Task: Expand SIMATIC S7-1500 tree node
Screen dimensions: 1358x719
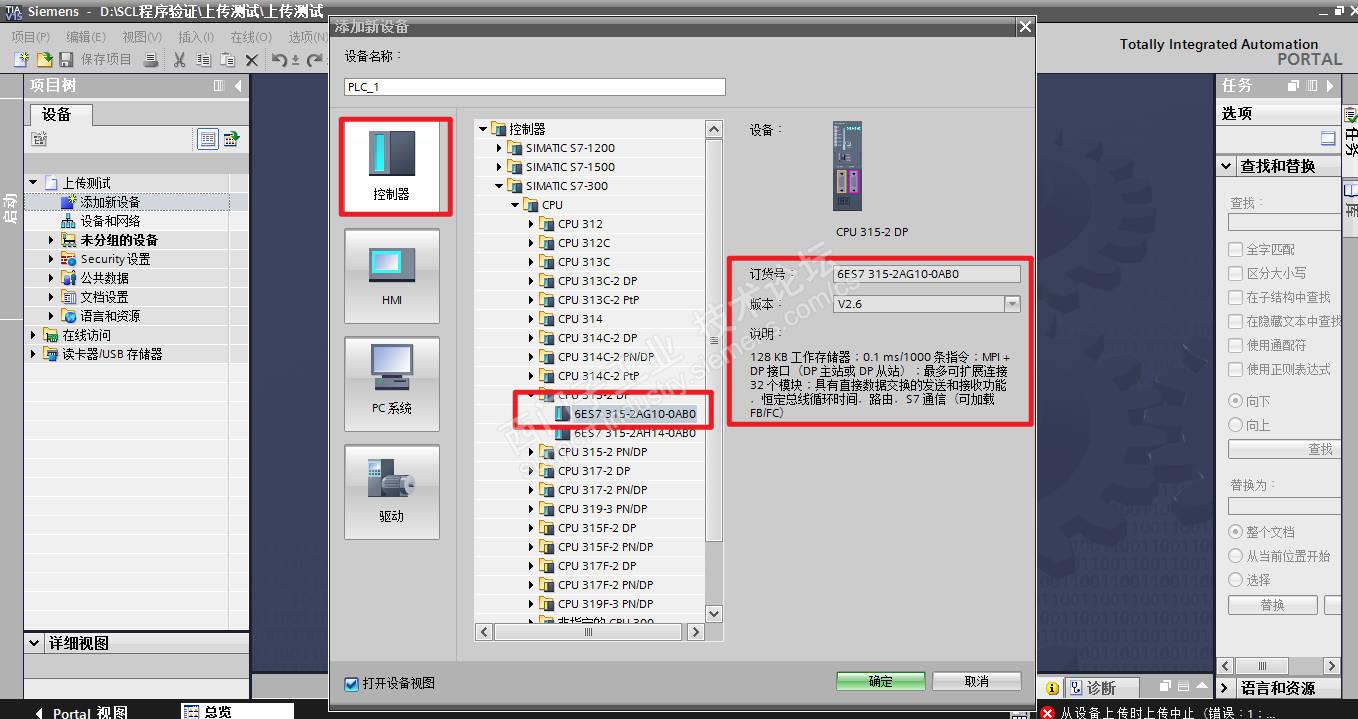Action: 499,167
